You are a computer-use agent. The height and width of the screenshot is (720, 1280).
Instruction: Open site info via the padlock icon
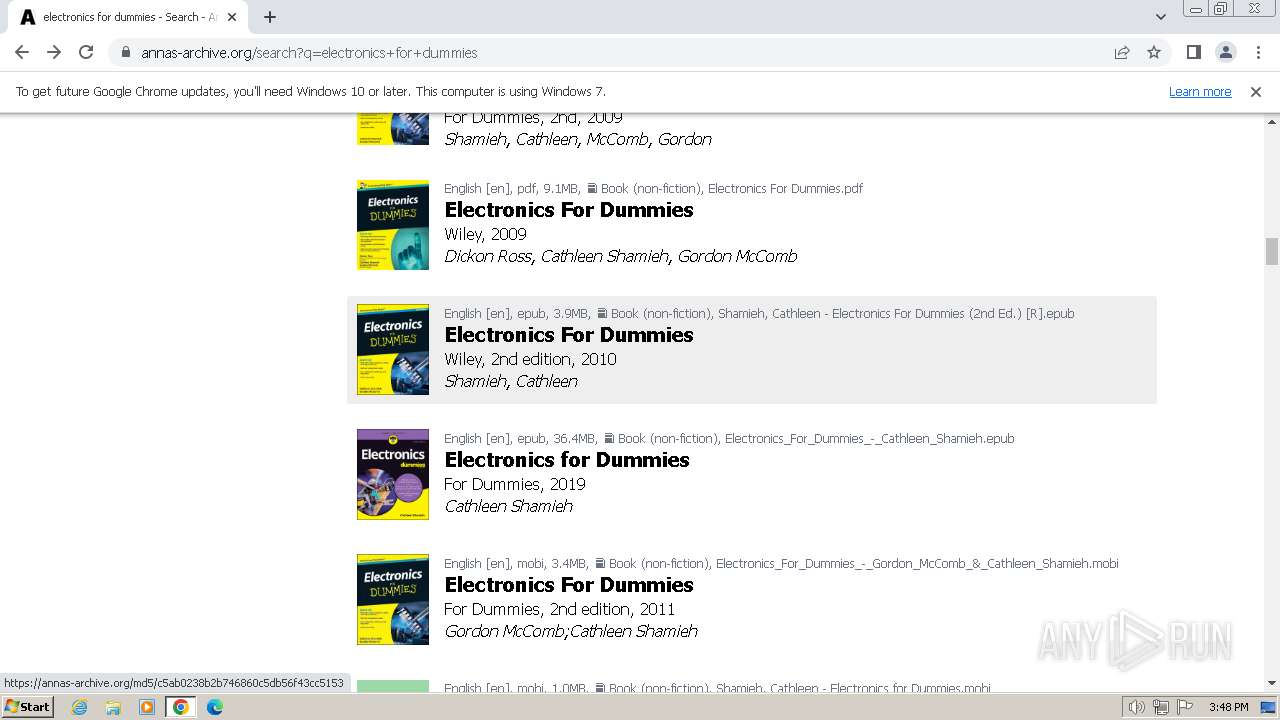pos(125,53)
